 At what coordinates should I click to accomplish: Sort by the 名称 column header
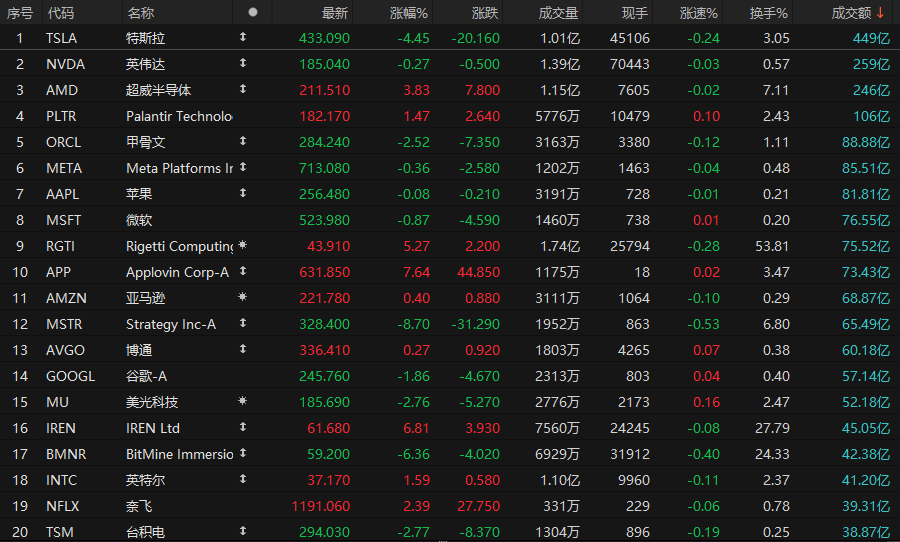pos(141,13)
